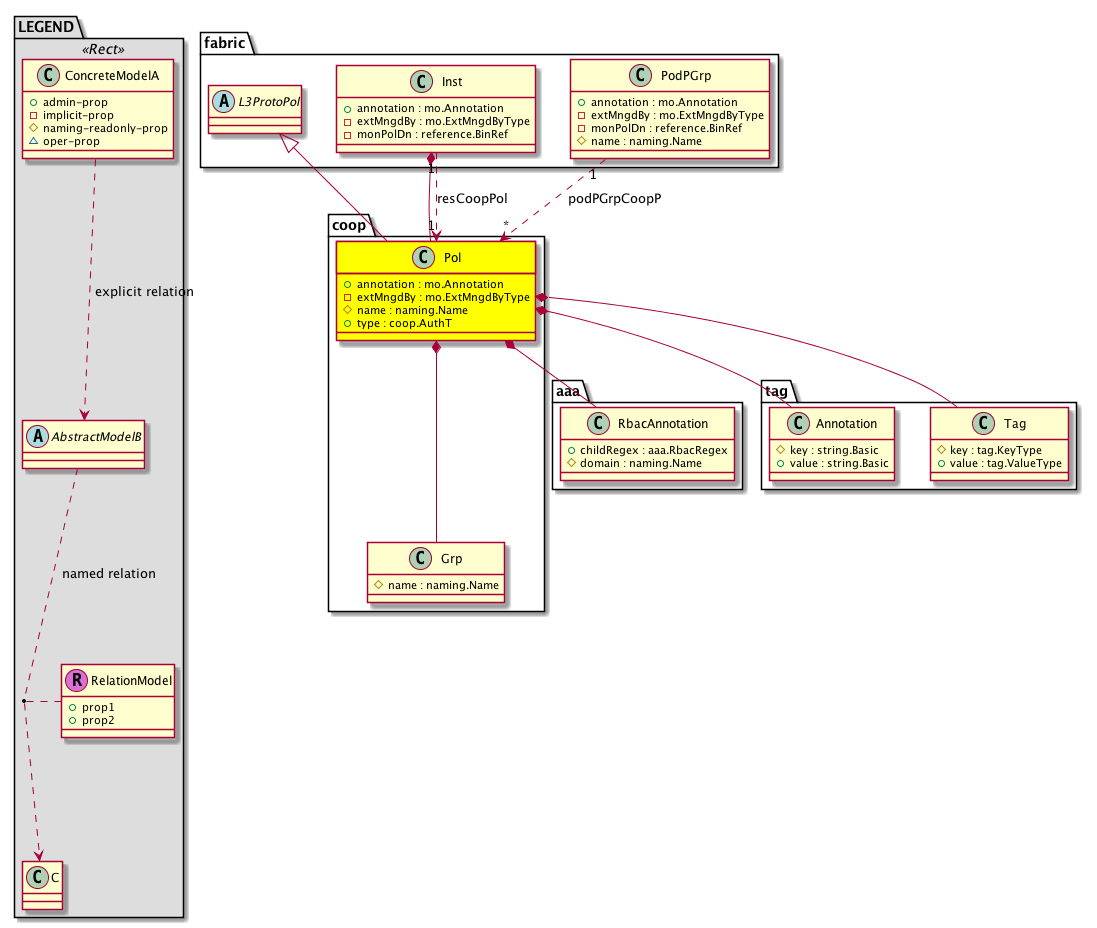1097x928 pixels.
Task: Click the C icon in highlighted Pol class
Action: pyautogui.click(x=419, y=258)
